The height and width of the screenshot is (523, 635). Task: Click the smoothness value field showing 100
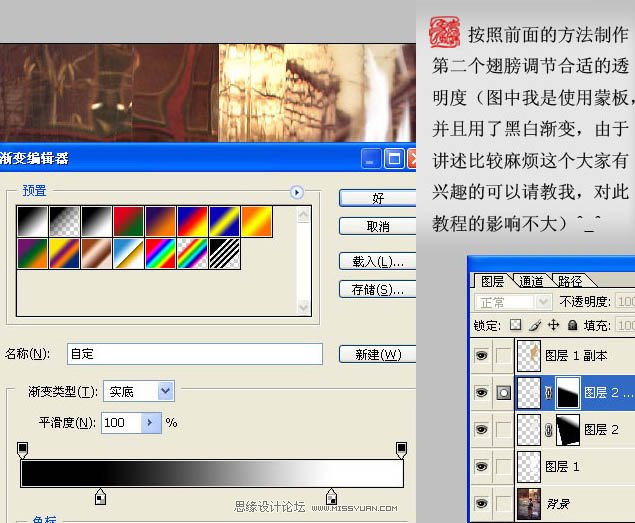tap(121, 423)
